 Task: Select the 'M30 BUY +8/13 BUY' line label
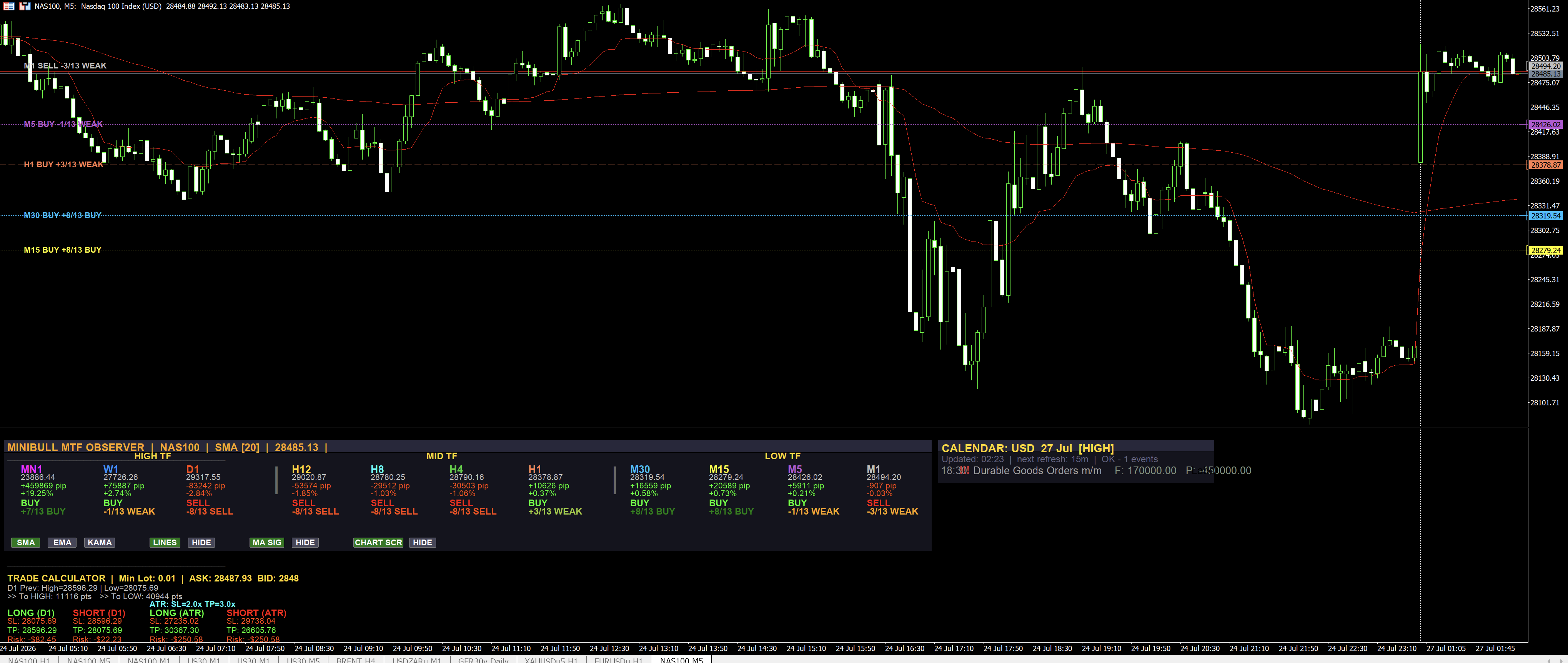coord(63,215)
